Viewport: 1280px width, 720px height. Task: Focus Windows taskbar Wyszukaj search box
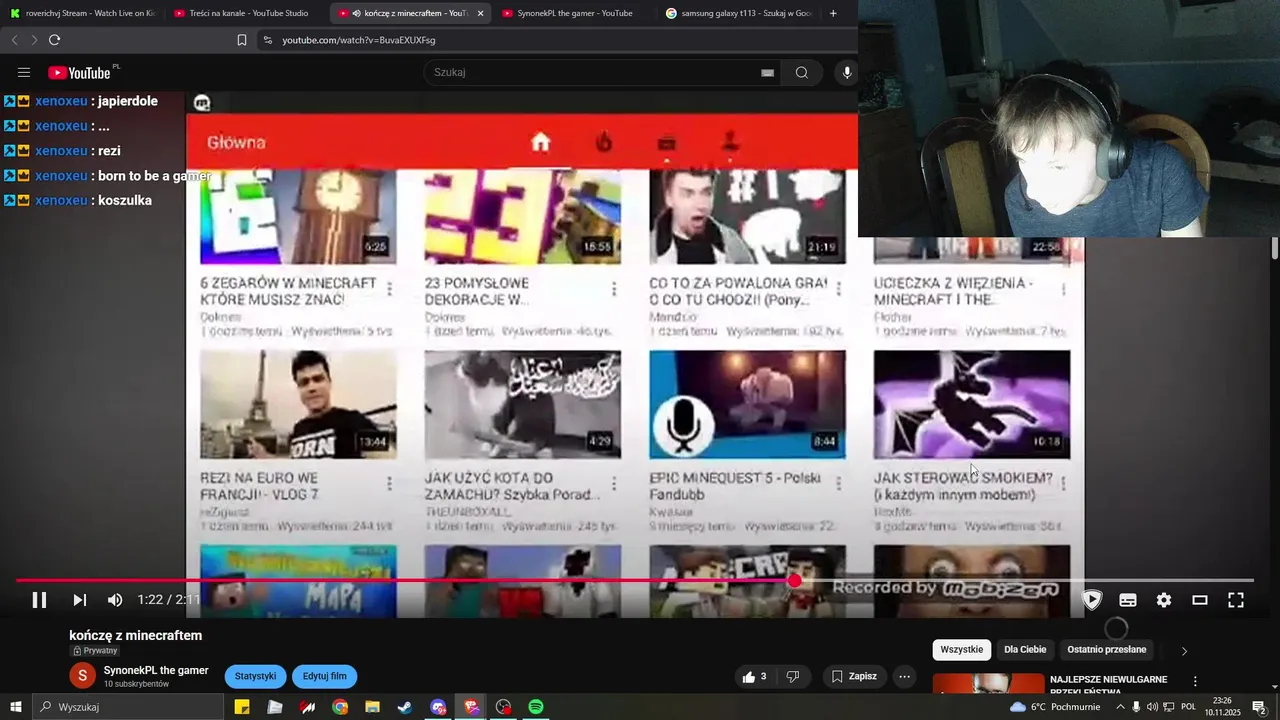pos(126,707)
